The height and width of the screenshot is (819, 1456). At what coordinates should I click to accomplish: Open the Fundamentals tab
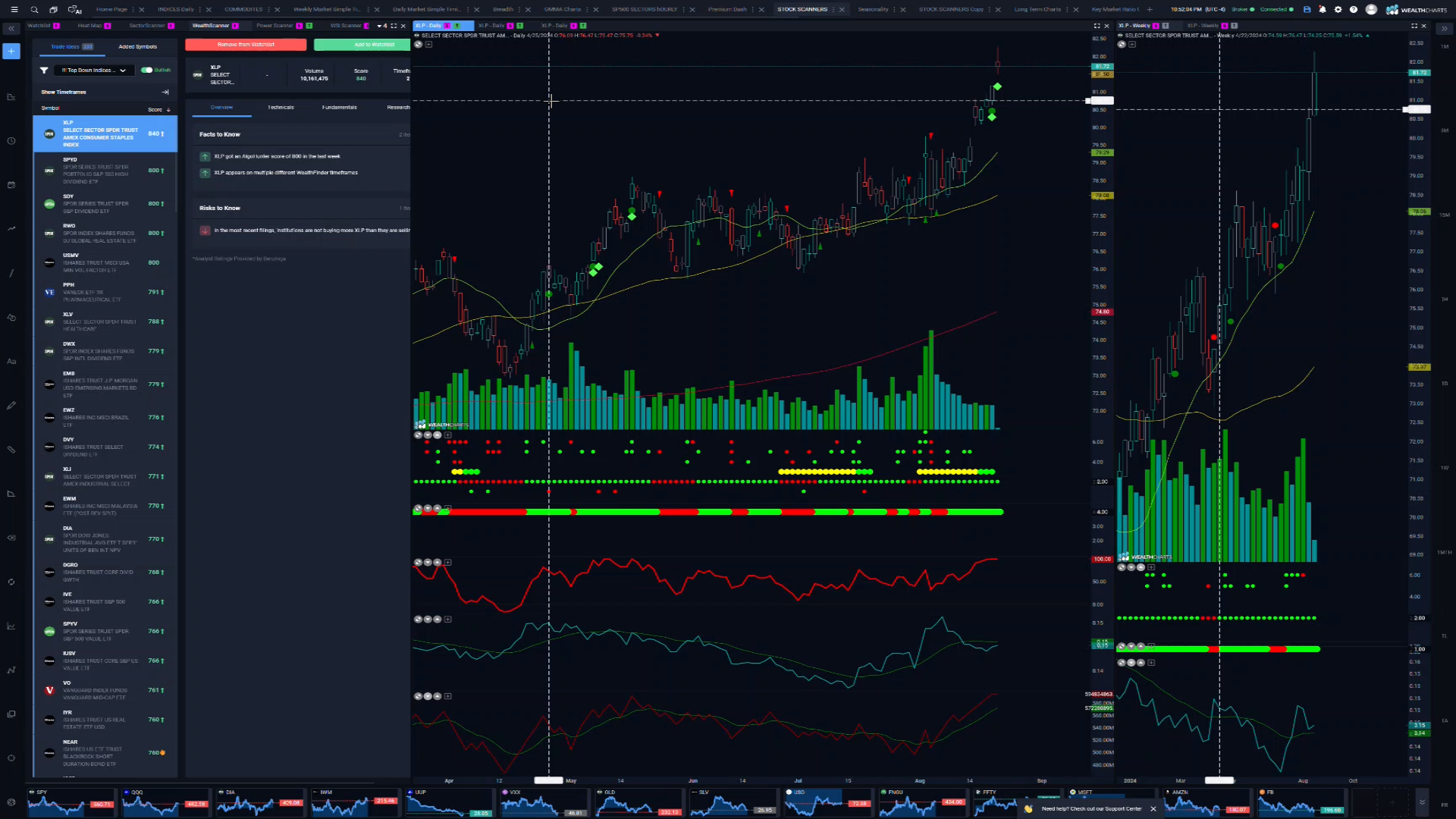click(339, 107)
